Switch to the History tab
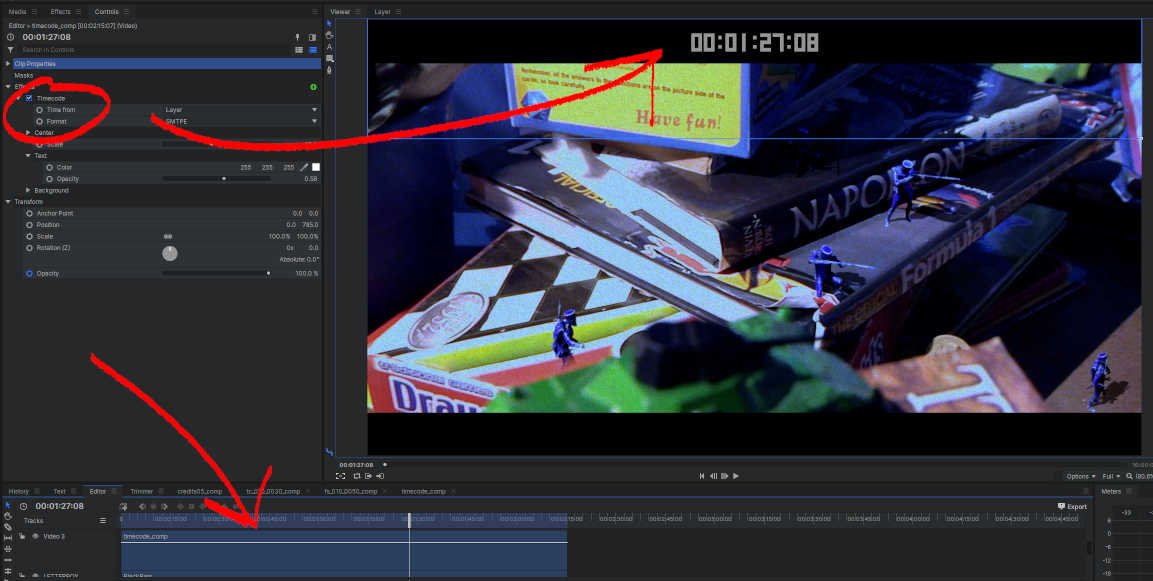Screen dimensions: 1153x581 18,491
